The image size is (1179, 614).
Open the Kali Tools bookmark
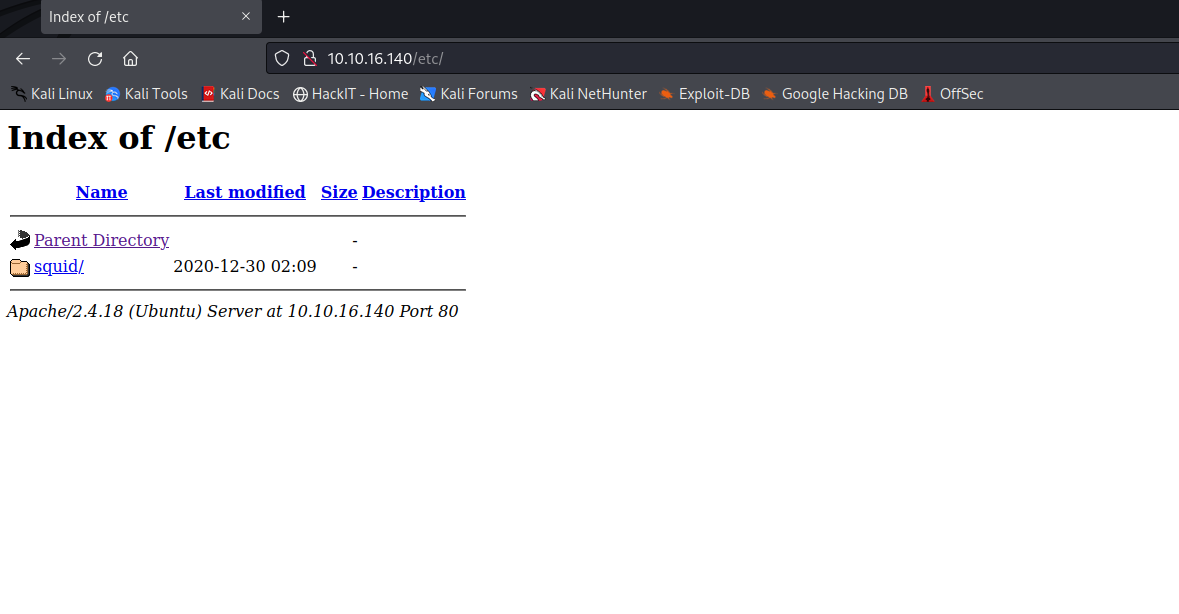coord(147,94)
